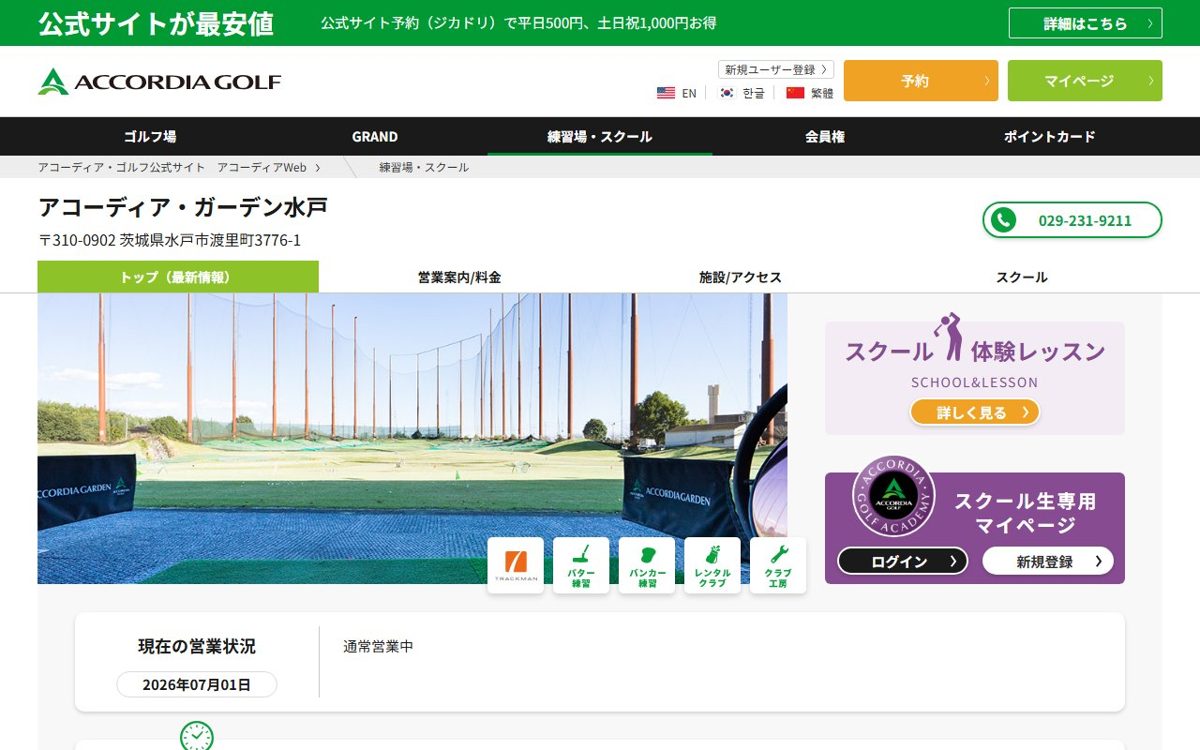This screenshot has height=750, width=1200.
Task: Click the TrackMan facility icon
Action: tap(516, 565)
